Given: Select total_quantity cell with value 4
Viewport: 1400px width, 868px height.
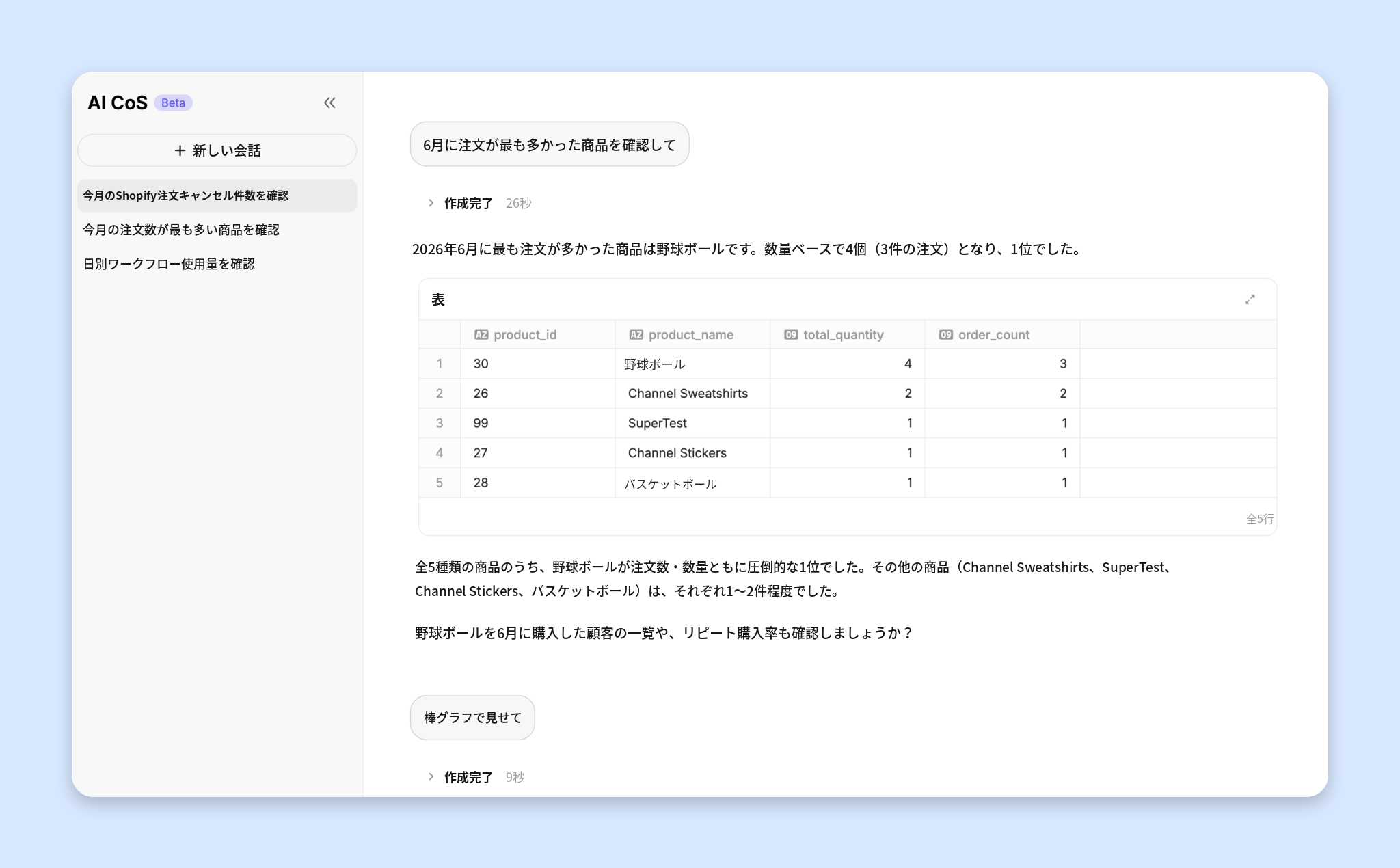Looking at the screenshot, I should point(848,364).
